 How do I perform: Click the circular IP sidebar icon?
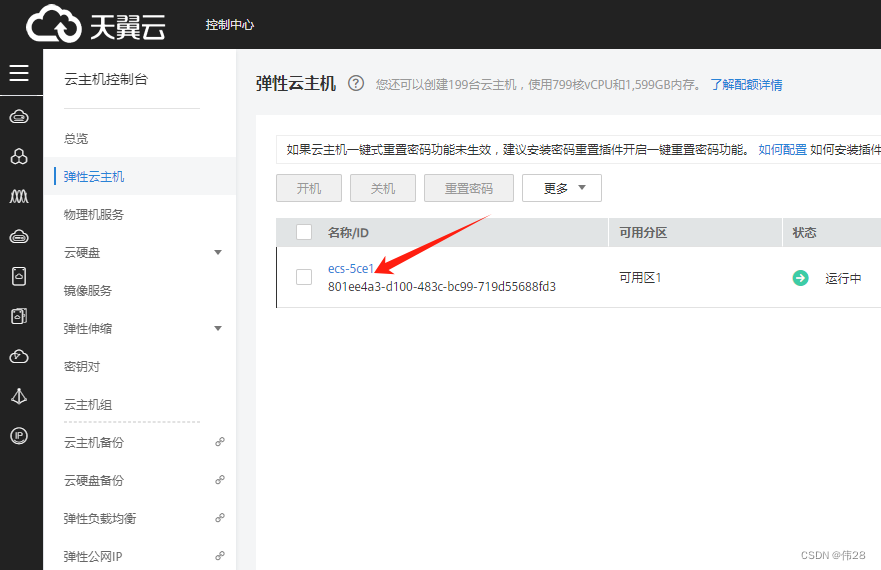click(19, 436)
